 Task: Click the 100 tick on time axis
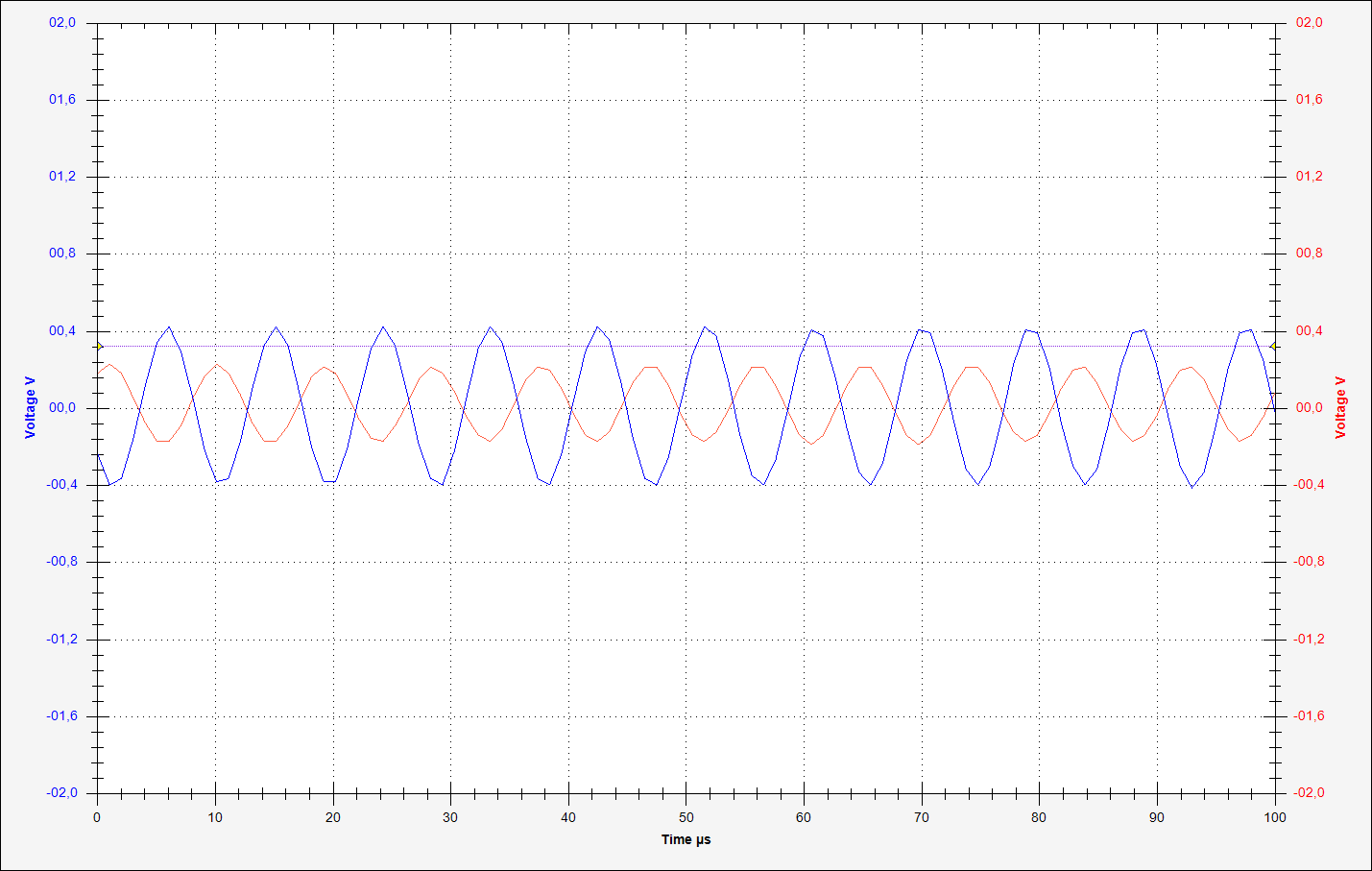coord(1274,817)
